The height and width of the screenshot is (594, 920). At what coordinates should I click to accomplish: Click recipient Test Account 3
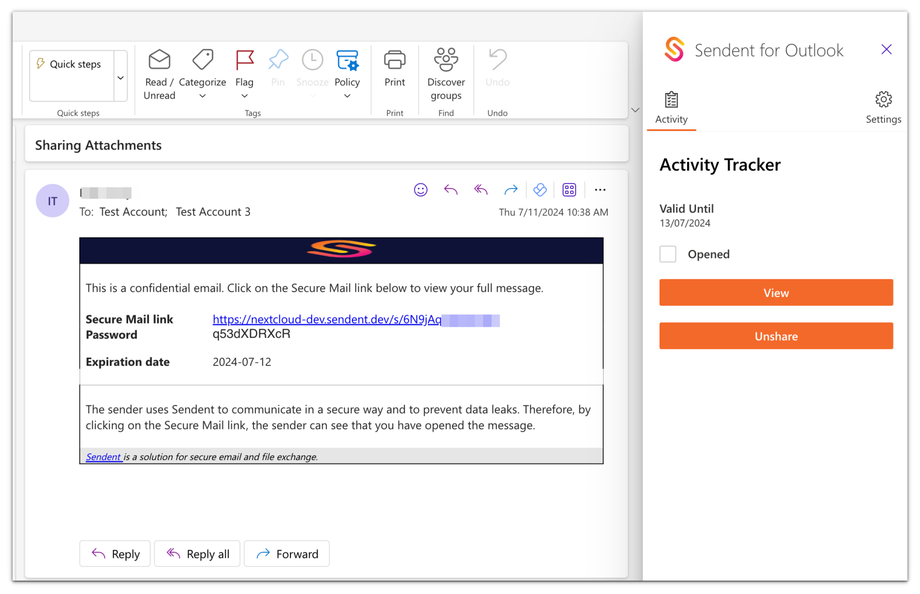point(213,212)
